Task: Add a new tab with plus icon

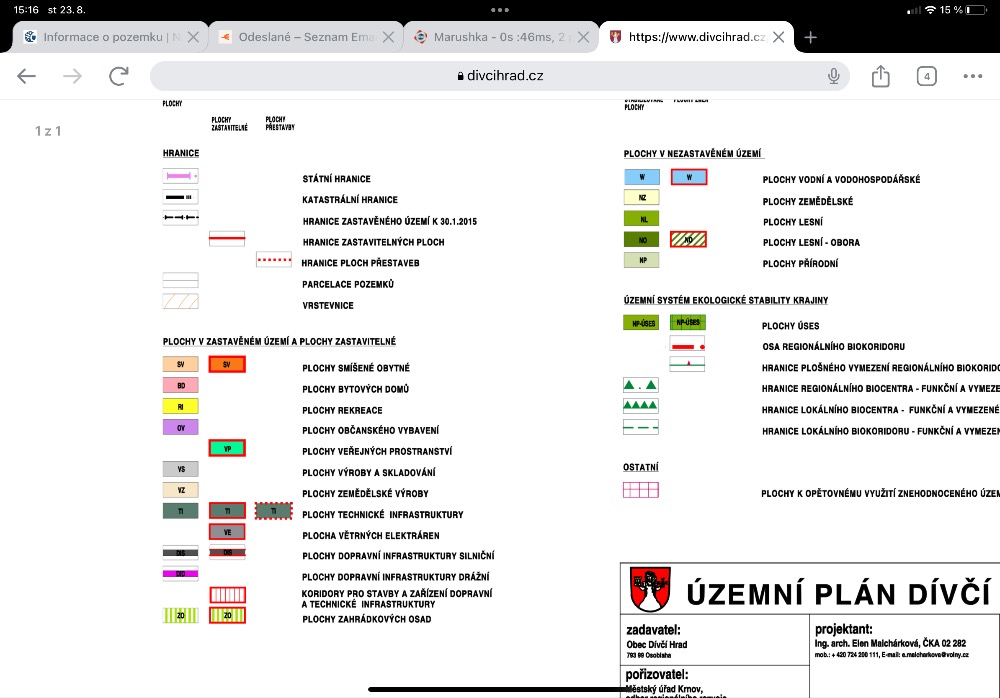Action: pos(810,38)
